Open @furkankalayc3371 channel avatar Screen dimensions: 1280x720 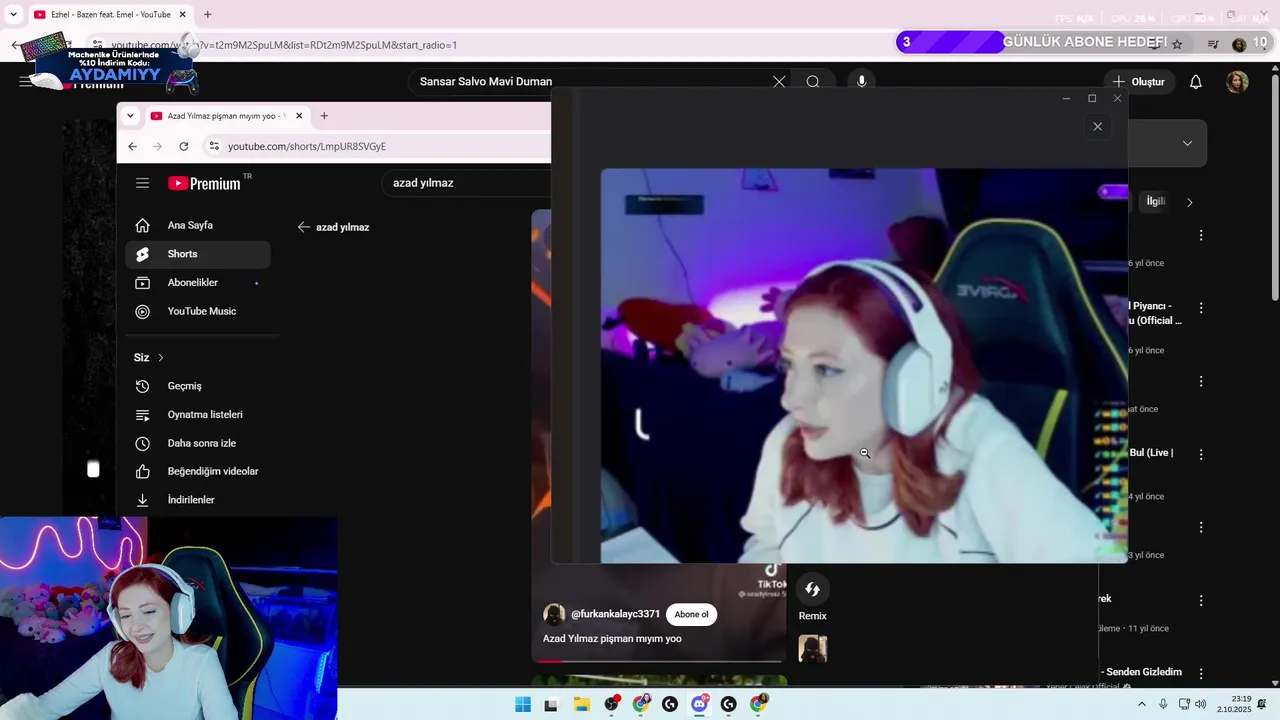554,615
